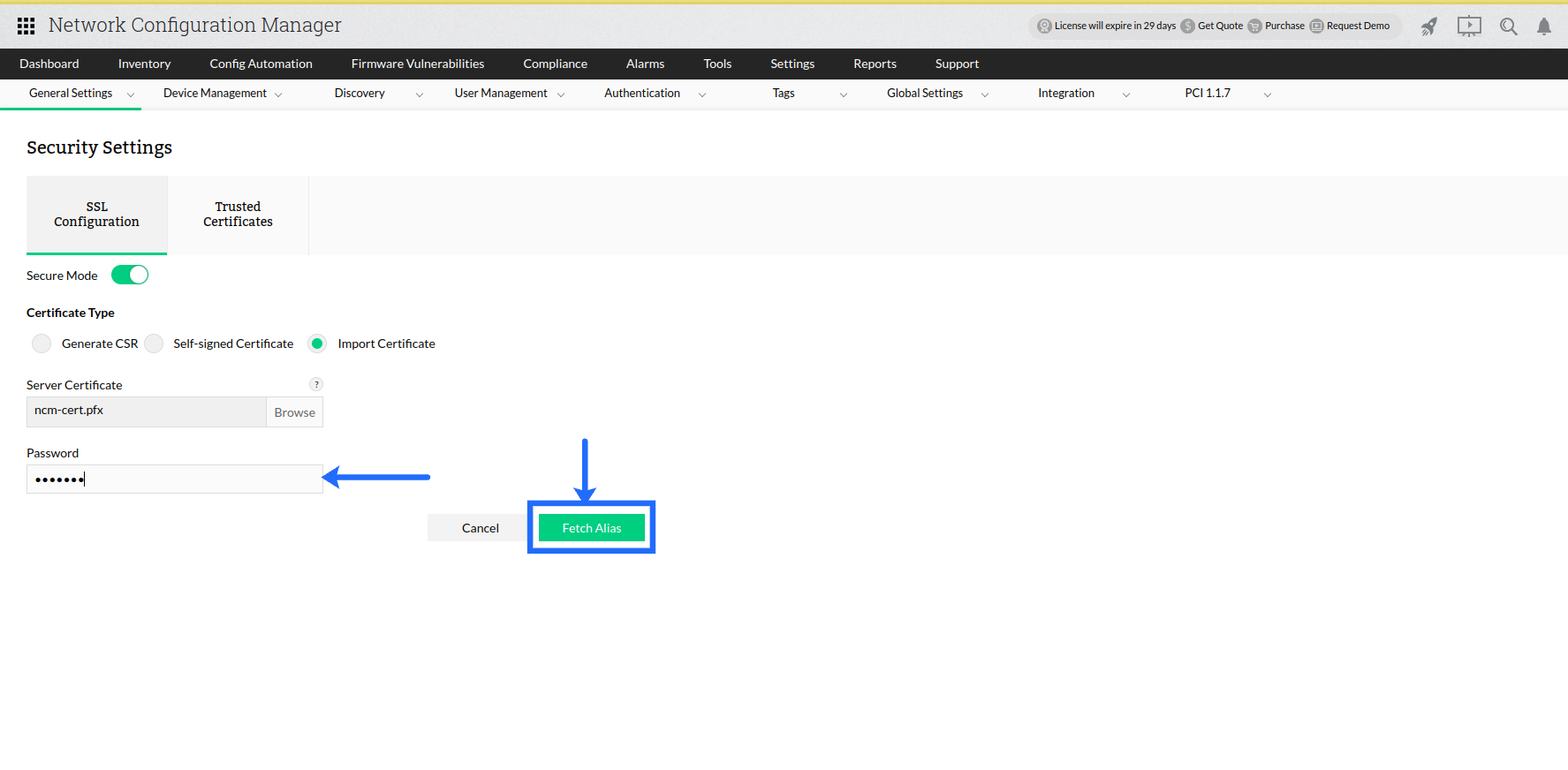Click the Device Management submenu label
Image resolution: width=1568 pixels, height=770 pixels.
(215, 93)
